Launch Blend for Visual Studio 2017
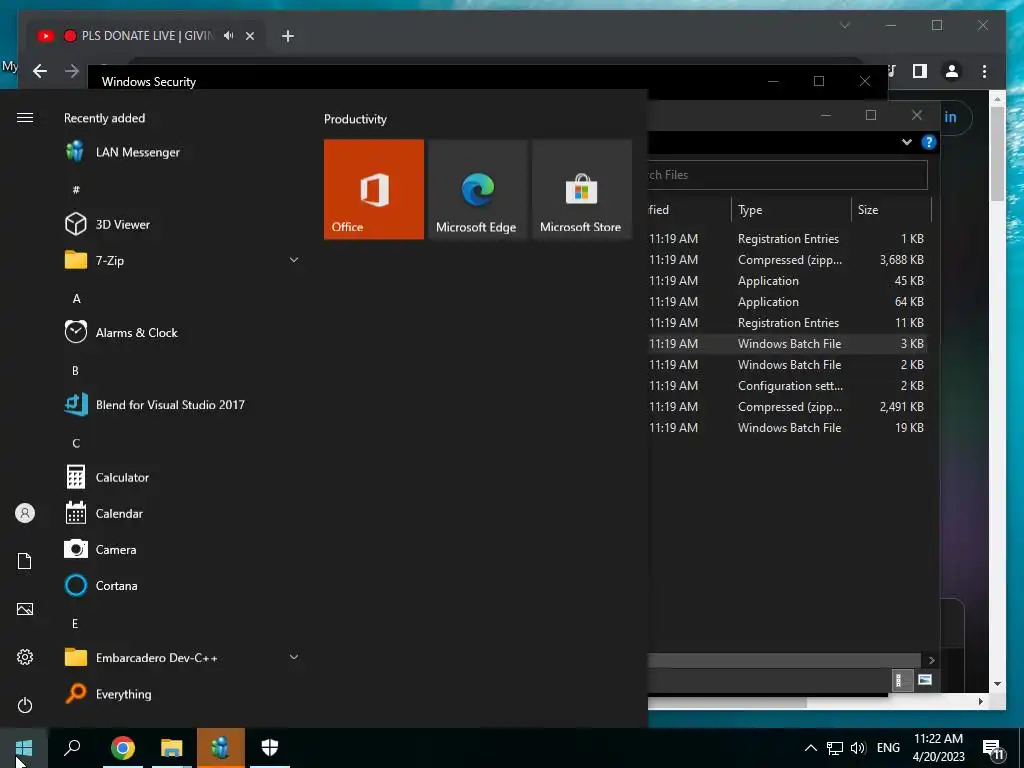Screen dimensions: 1024x768 pyautogui.click(x=181, y=405)
